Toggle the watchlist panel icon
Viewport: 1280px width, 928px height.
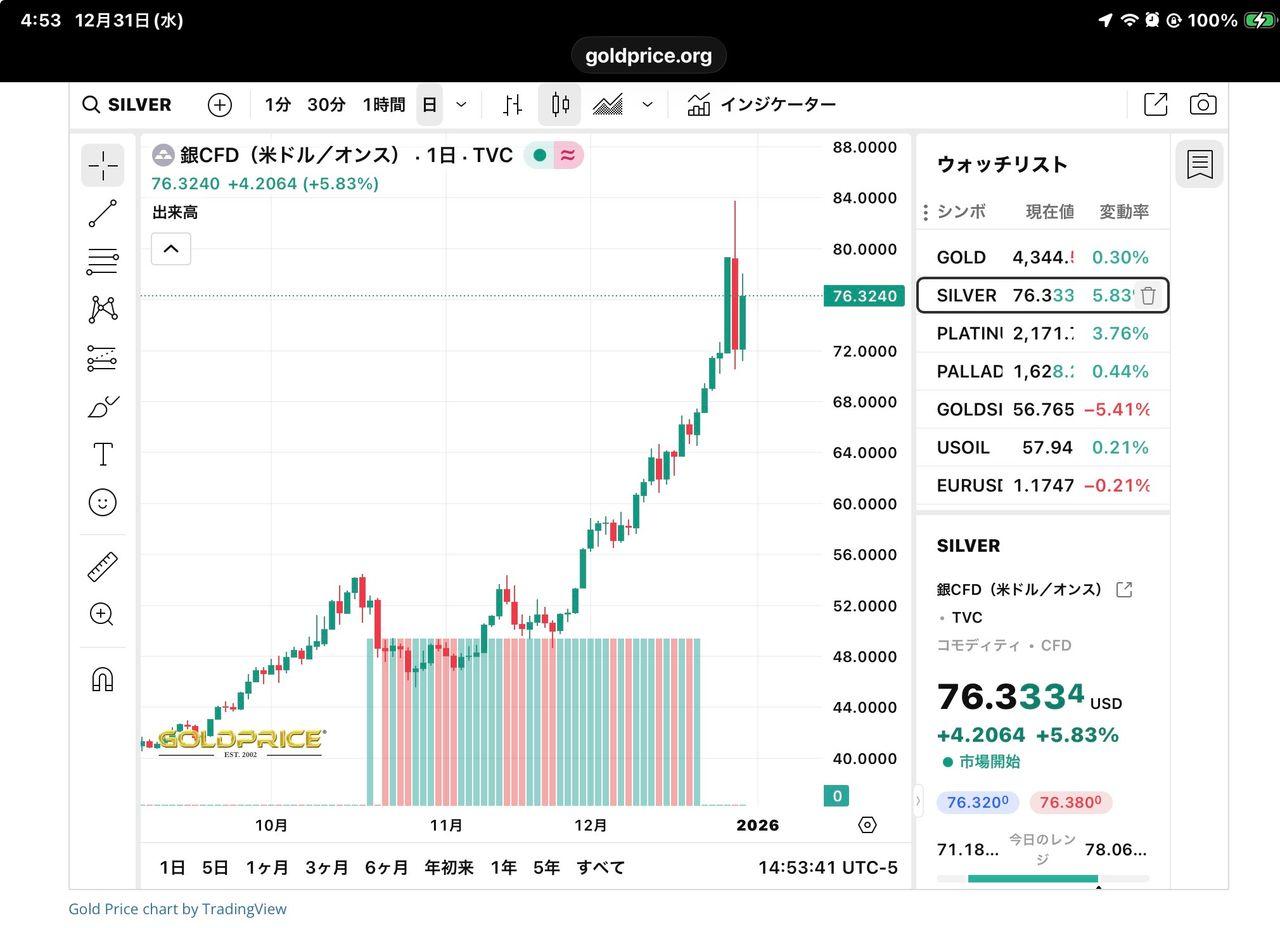pyautogui.click(x=1199, y=164)
